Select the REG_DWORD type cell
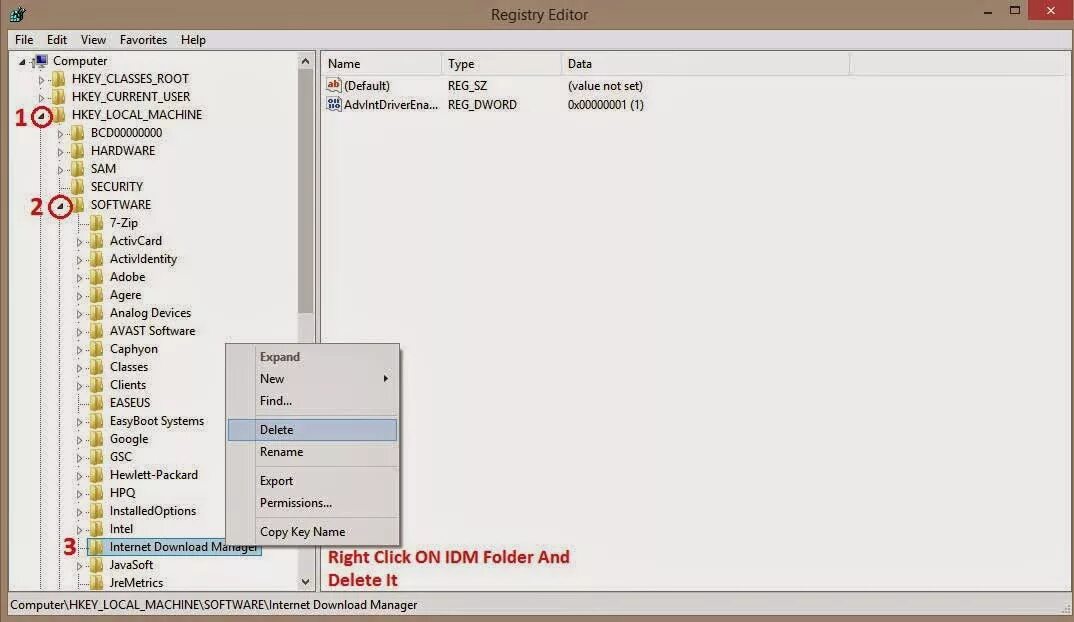 [x=482, y=105]
